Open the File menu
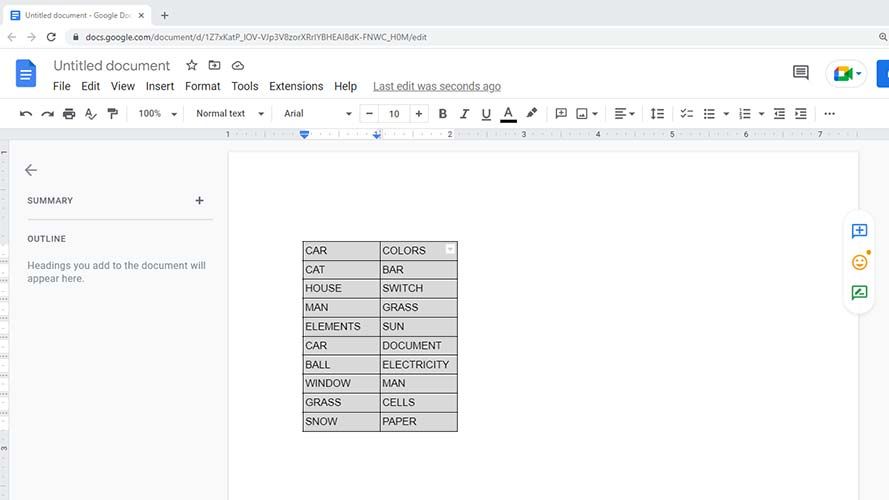Viewport: 889px width, 500px height. (x=62, y=86)
